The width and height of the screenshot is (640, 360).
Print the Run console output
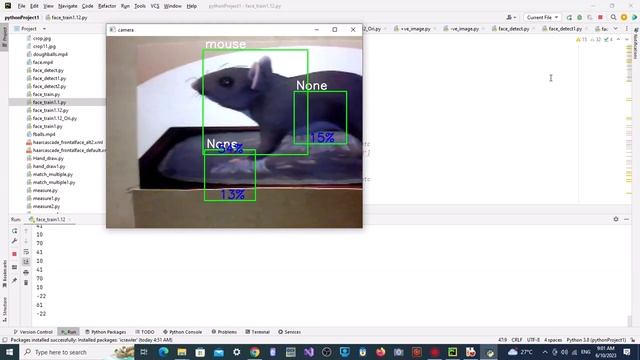tap(26, 272)
